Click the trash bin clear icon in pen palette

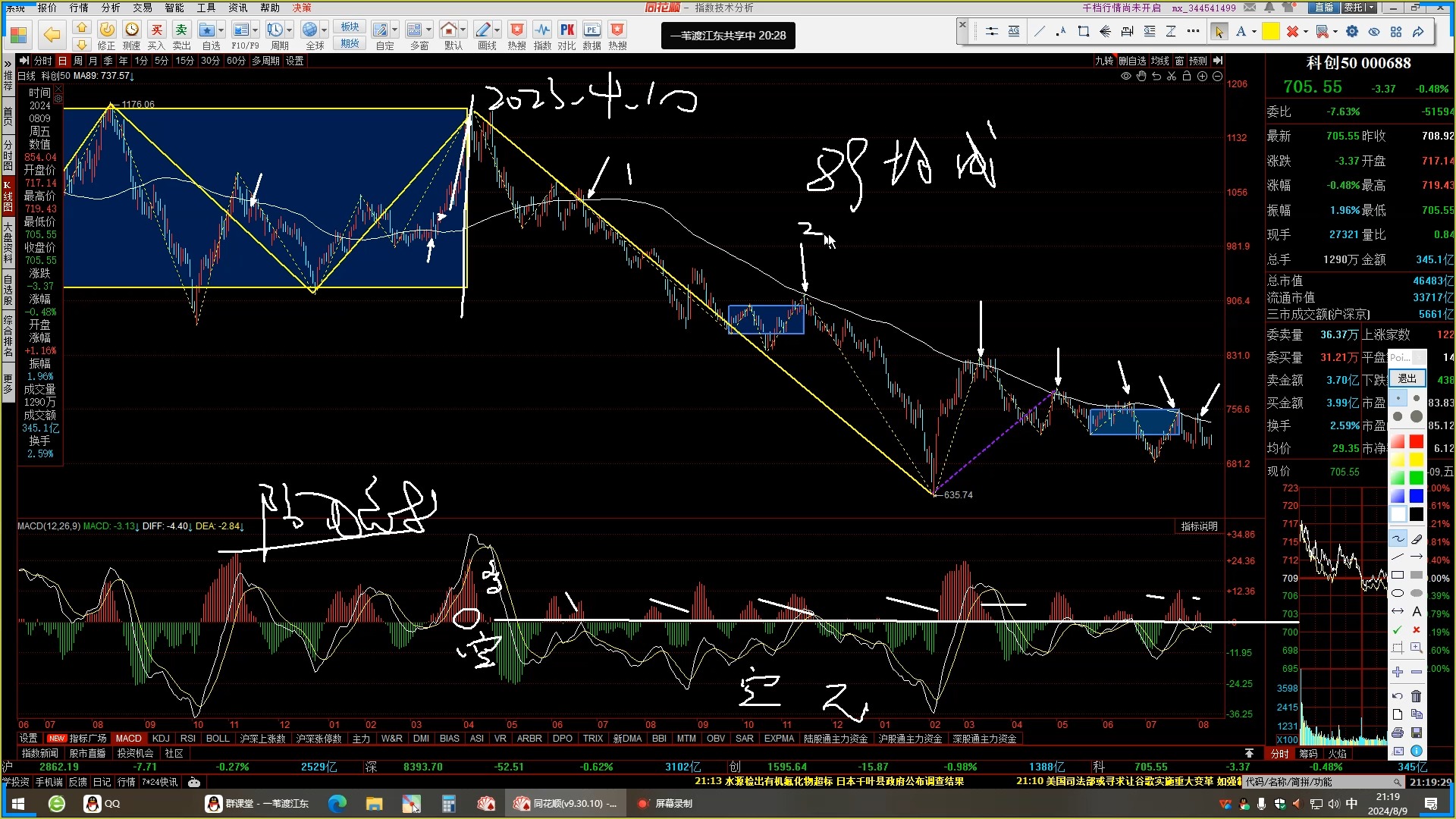1417,696
